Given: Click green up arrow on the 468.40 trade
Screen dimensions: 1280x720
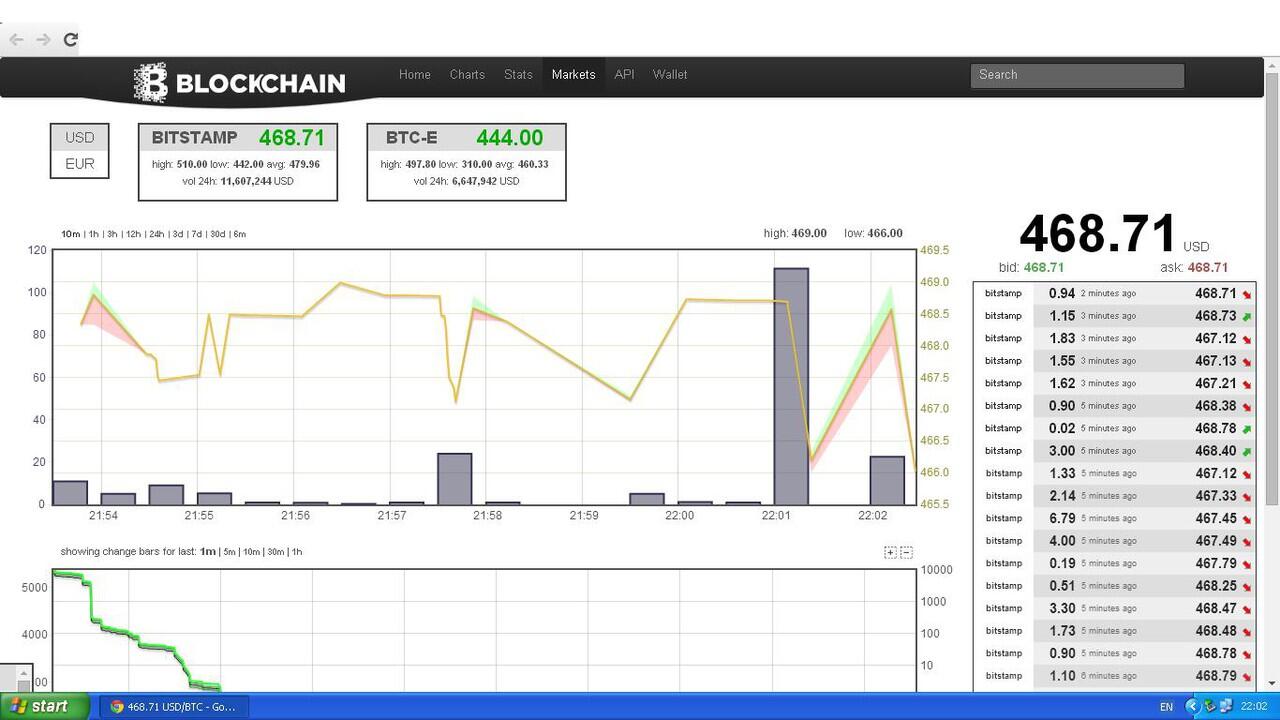Looking at the screenshot, I should point(1247,451).
